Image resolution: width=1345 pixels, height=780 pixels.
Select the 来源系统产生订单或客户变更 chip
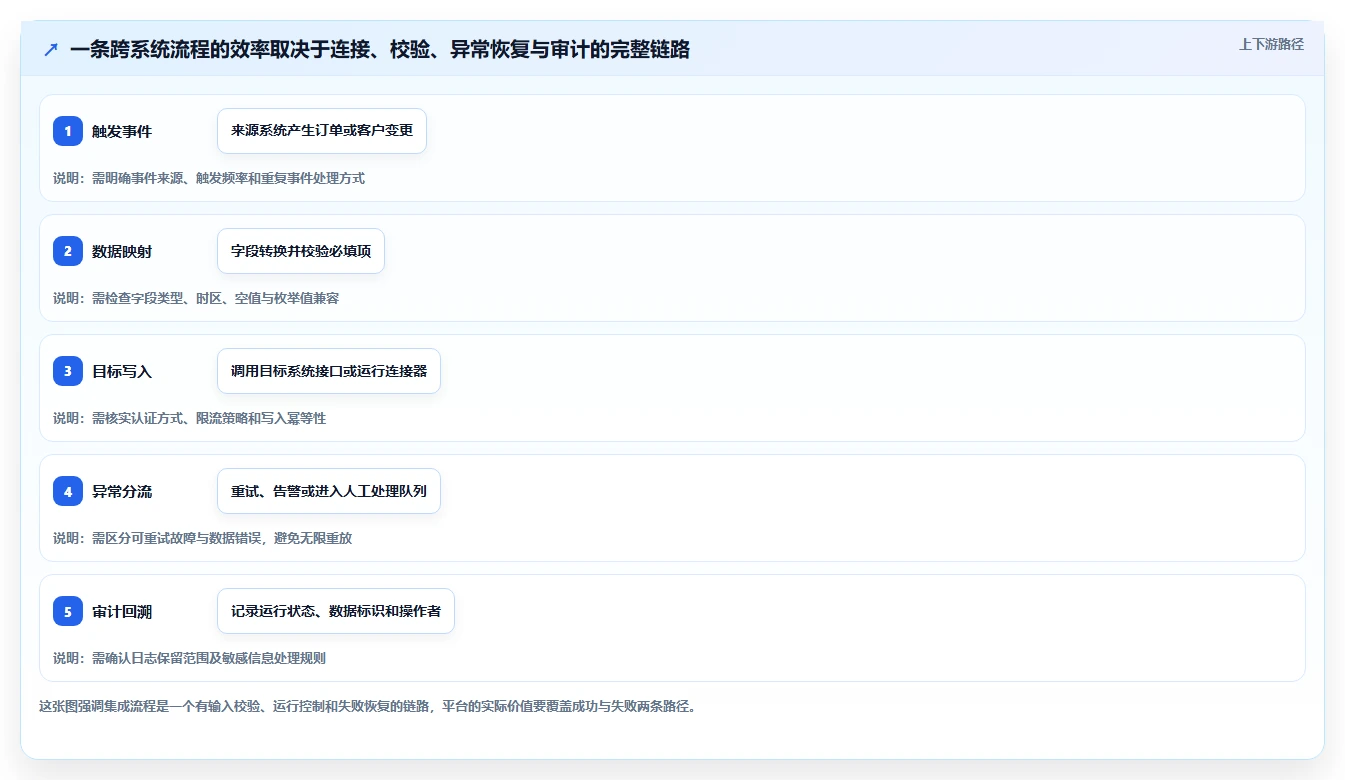[322, 131]
